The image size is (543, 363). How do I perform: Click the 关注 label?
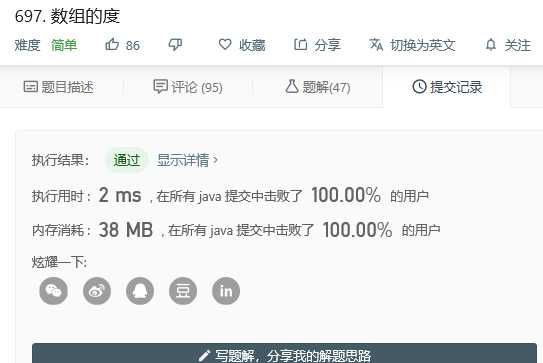coord(517,45)
